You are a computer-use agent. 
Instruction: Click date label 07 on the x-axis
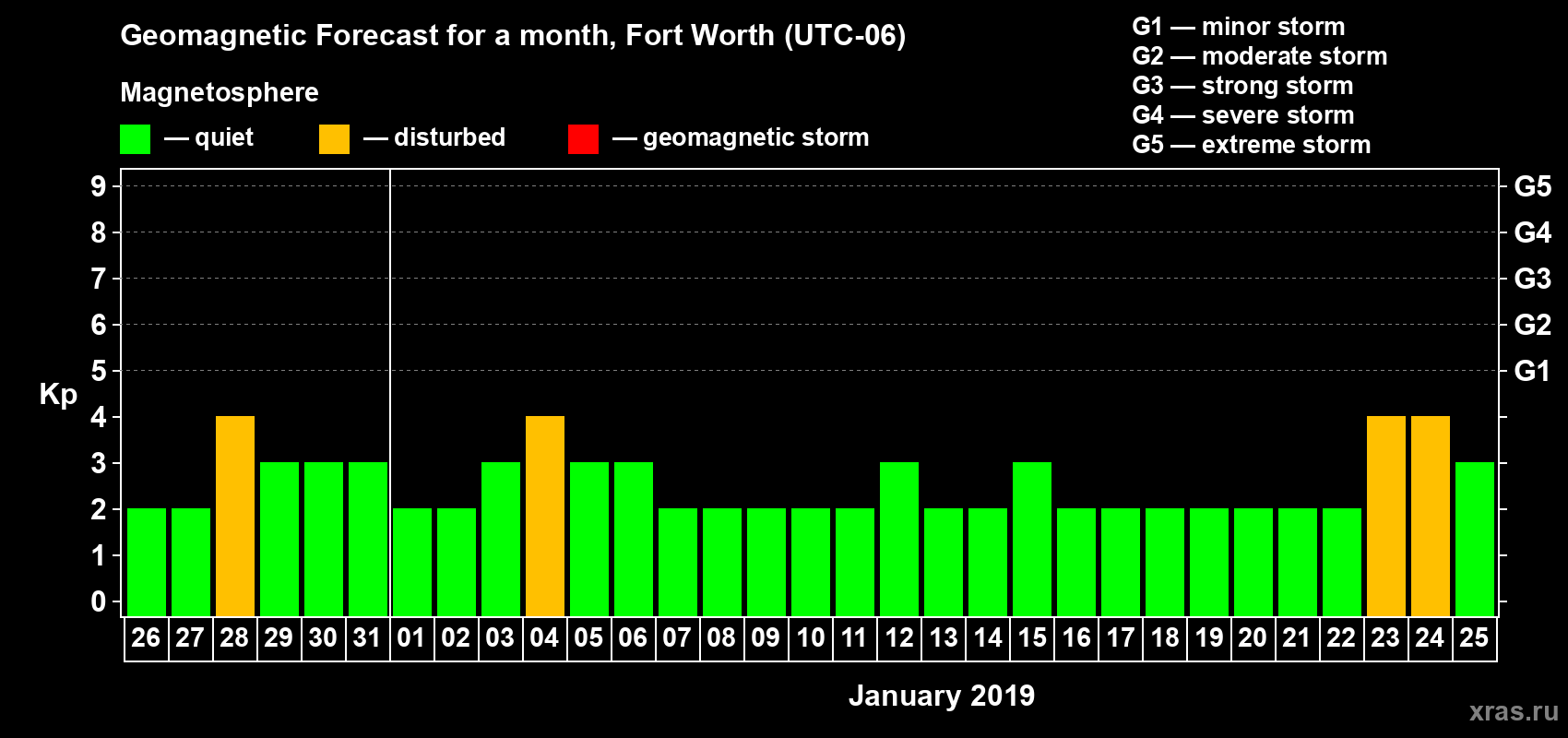(677, 638)
